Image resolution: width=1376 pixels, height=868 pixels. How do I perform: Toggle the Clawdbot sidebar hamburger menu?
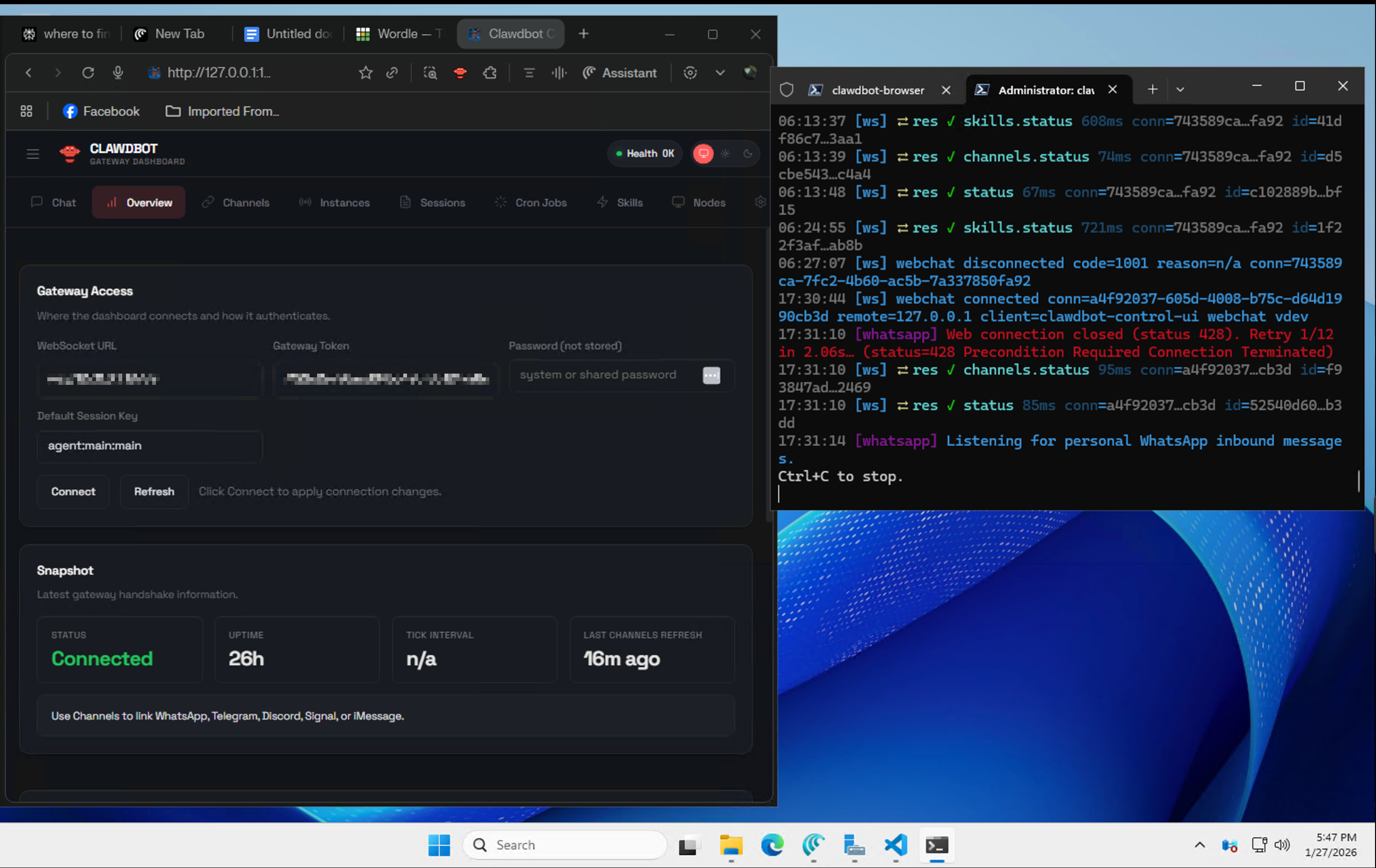pyautogui.click(x=33, y=154)
